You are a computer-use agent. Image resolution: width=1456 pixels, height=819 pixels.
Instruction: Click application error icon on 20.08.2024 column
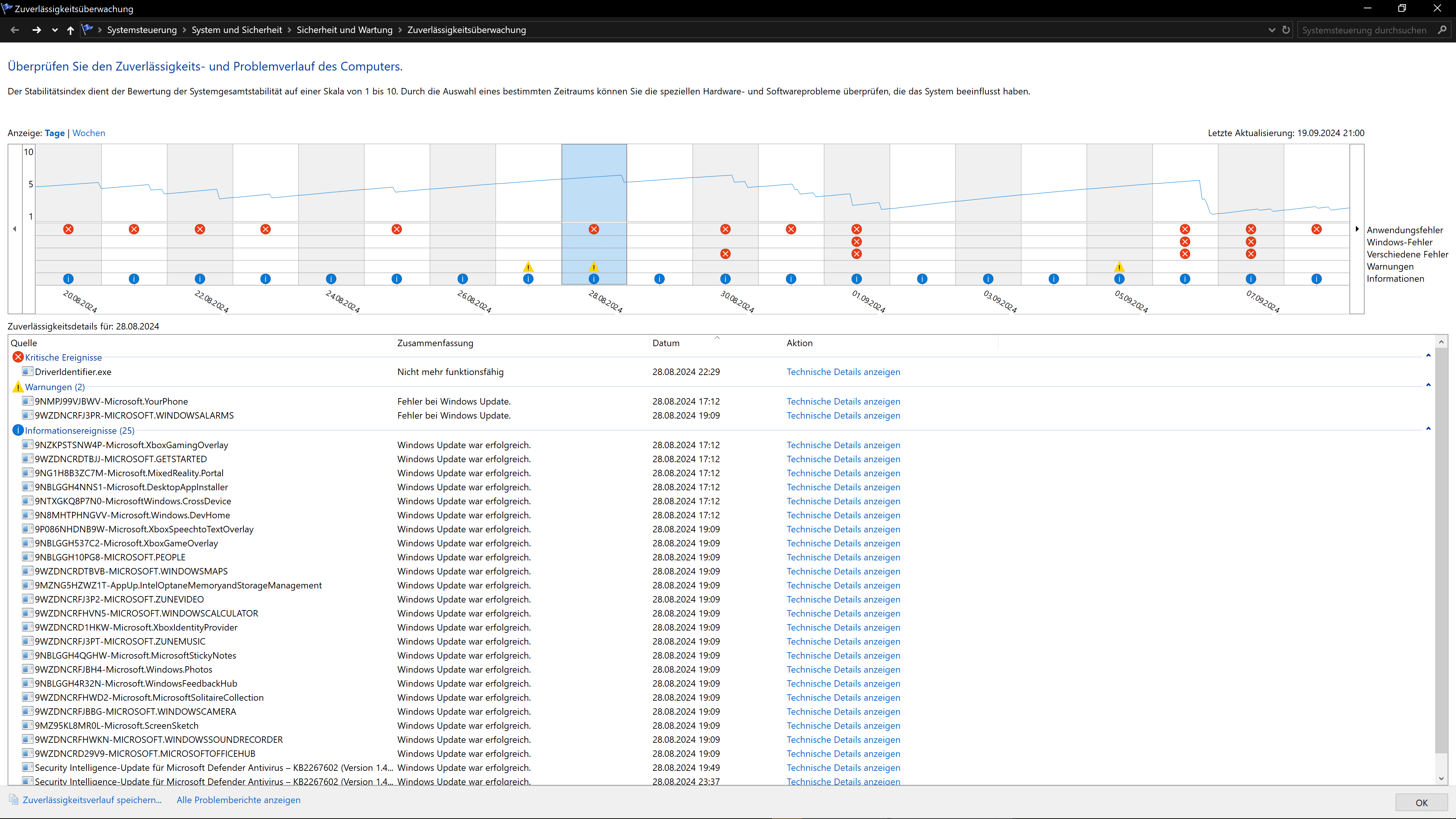click(x=68, y=229)
